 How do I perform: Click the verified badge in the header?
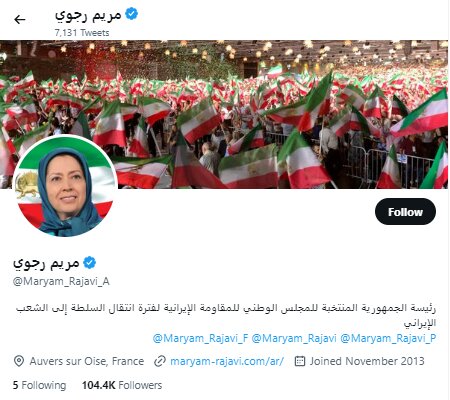[x=132, y=14]
